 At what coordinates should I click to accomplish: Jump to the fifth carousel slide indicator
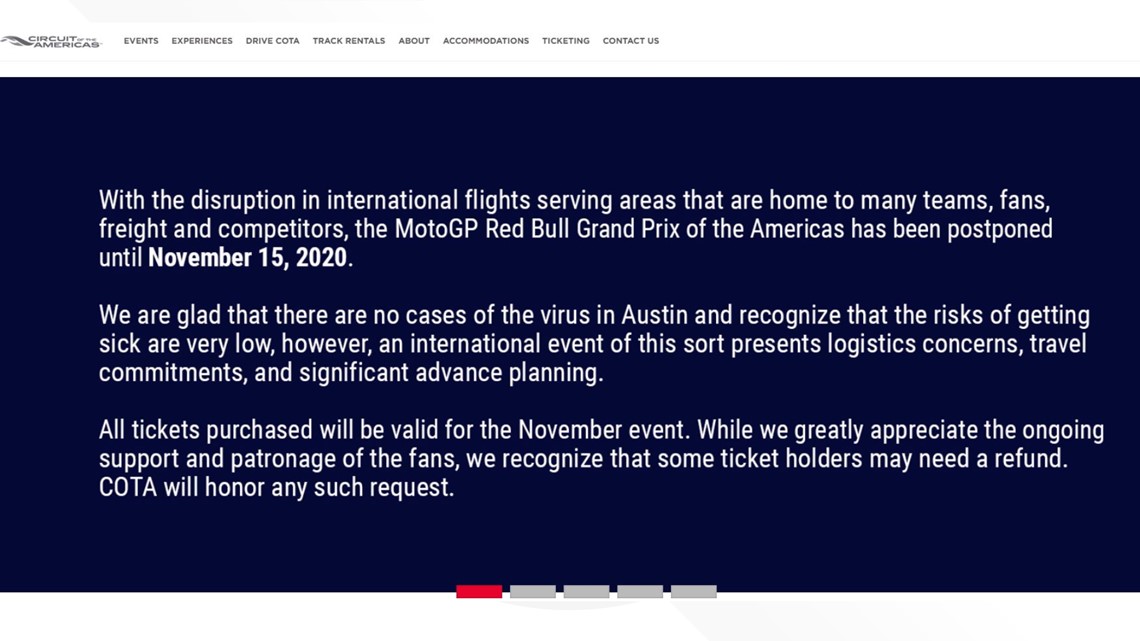pyautogui.click(x=694, y=592)
